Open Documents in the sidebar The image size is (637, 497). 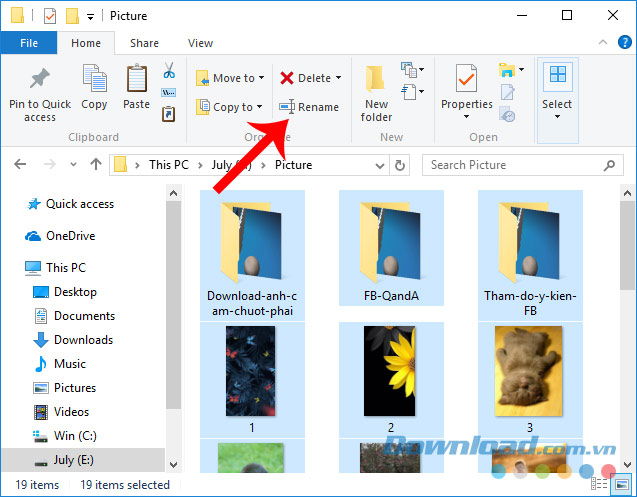coord(74,316)
